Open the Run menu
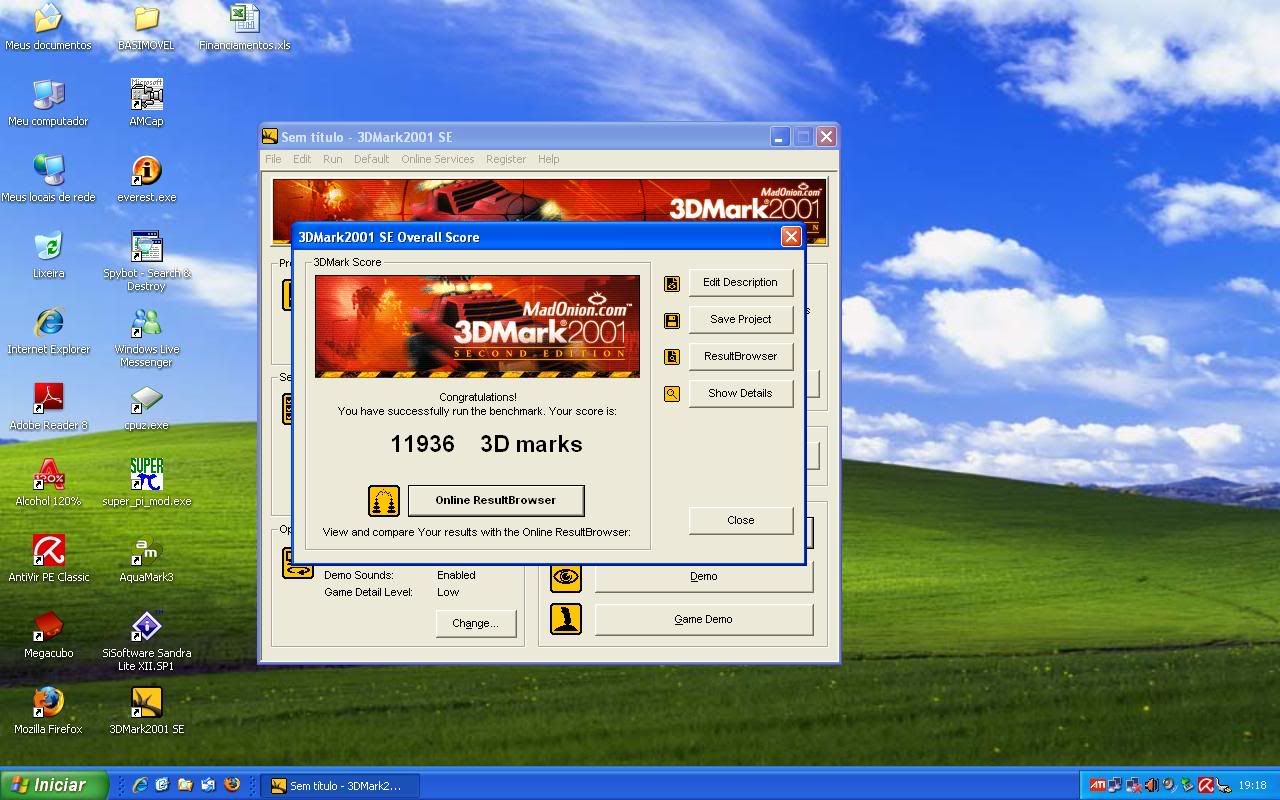The width and height of the screenshot is (1280, 800). [333, 158]
